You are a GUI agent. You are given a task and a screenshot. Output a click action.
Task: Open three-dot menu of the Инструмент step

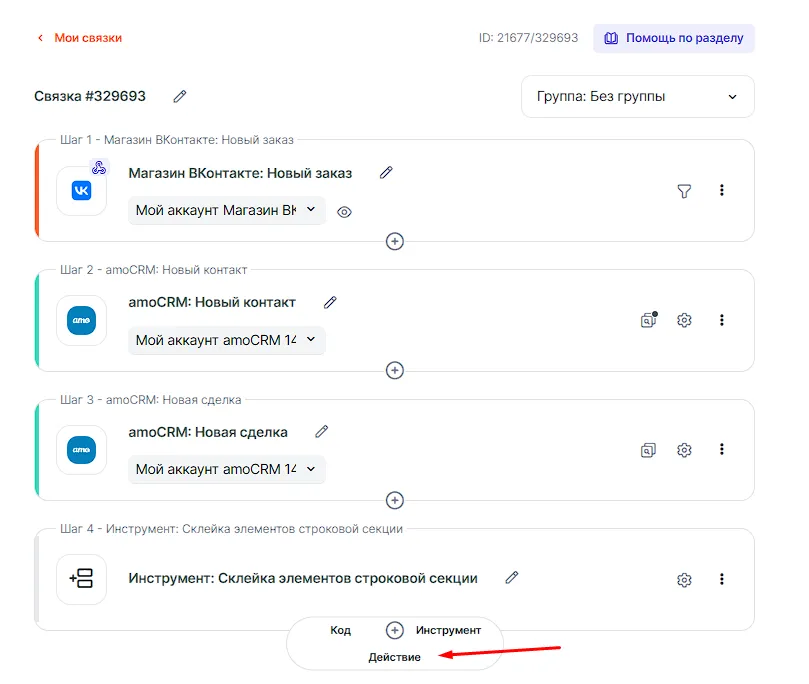point(722,580)
